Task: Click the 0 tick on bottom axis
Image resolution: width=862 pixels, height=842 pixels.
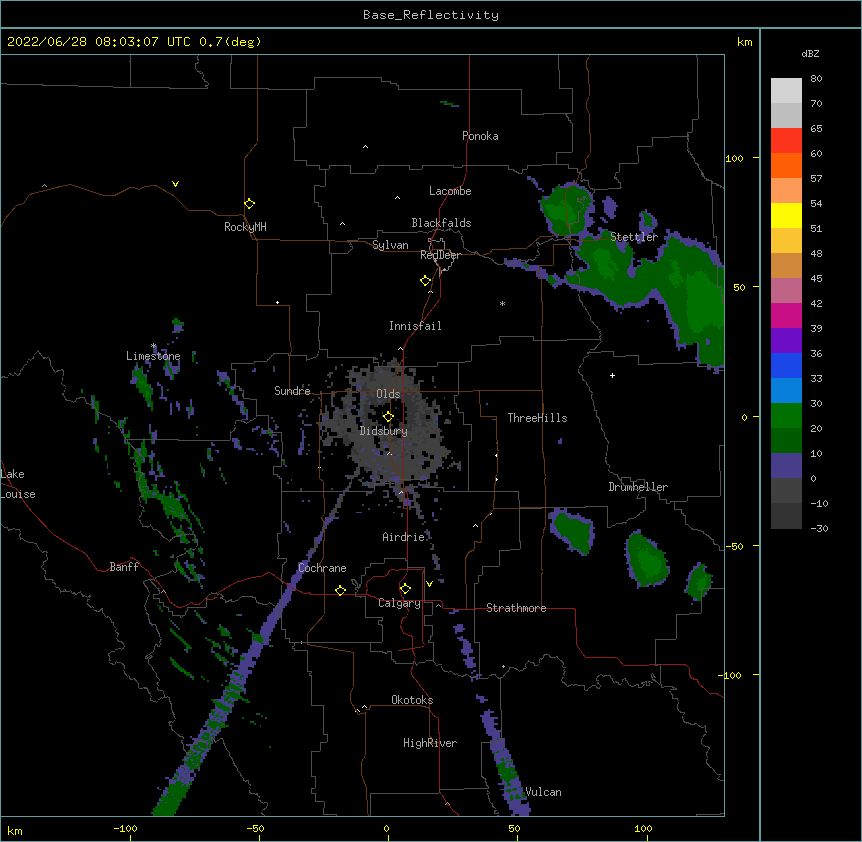Action: pyautogui.click(x=386, y=828)
